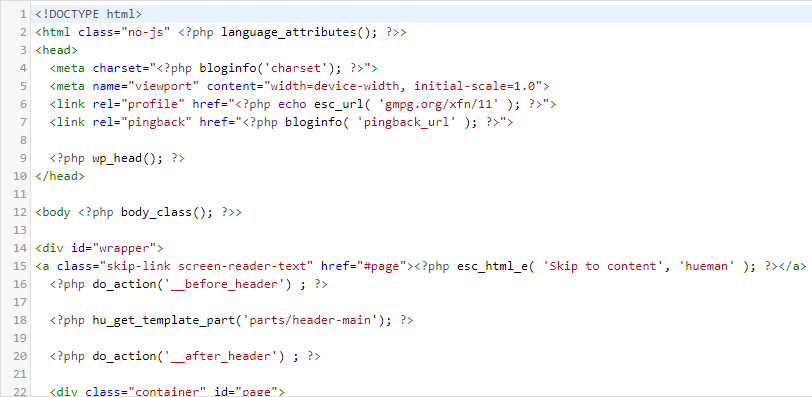812x397 pixels.
Task: Click the 'hueman' text domain string
Action: point(707,266)
